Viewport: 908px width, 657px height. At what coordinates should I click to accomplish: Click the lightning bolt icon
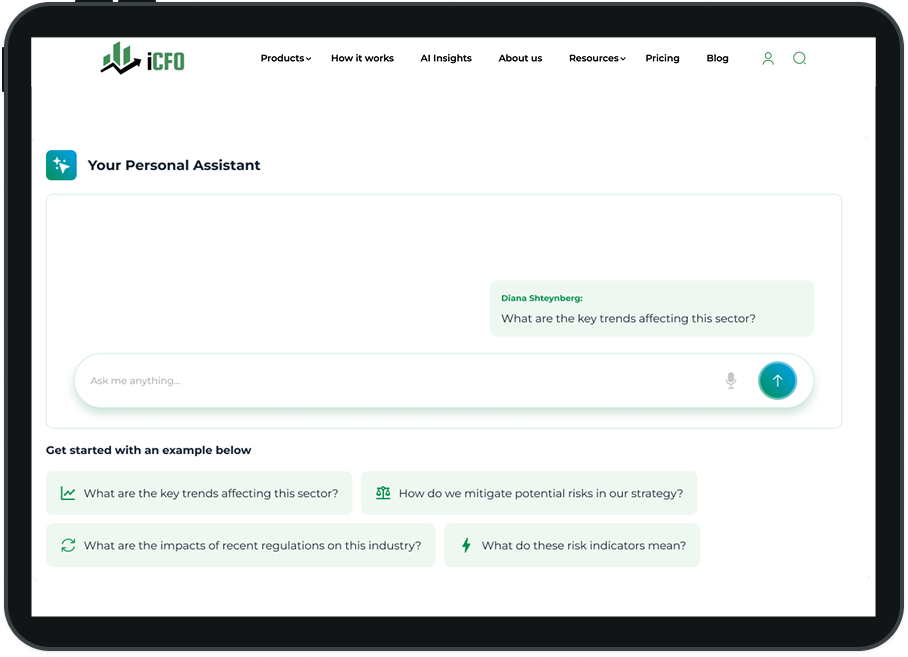coord(466,546)
